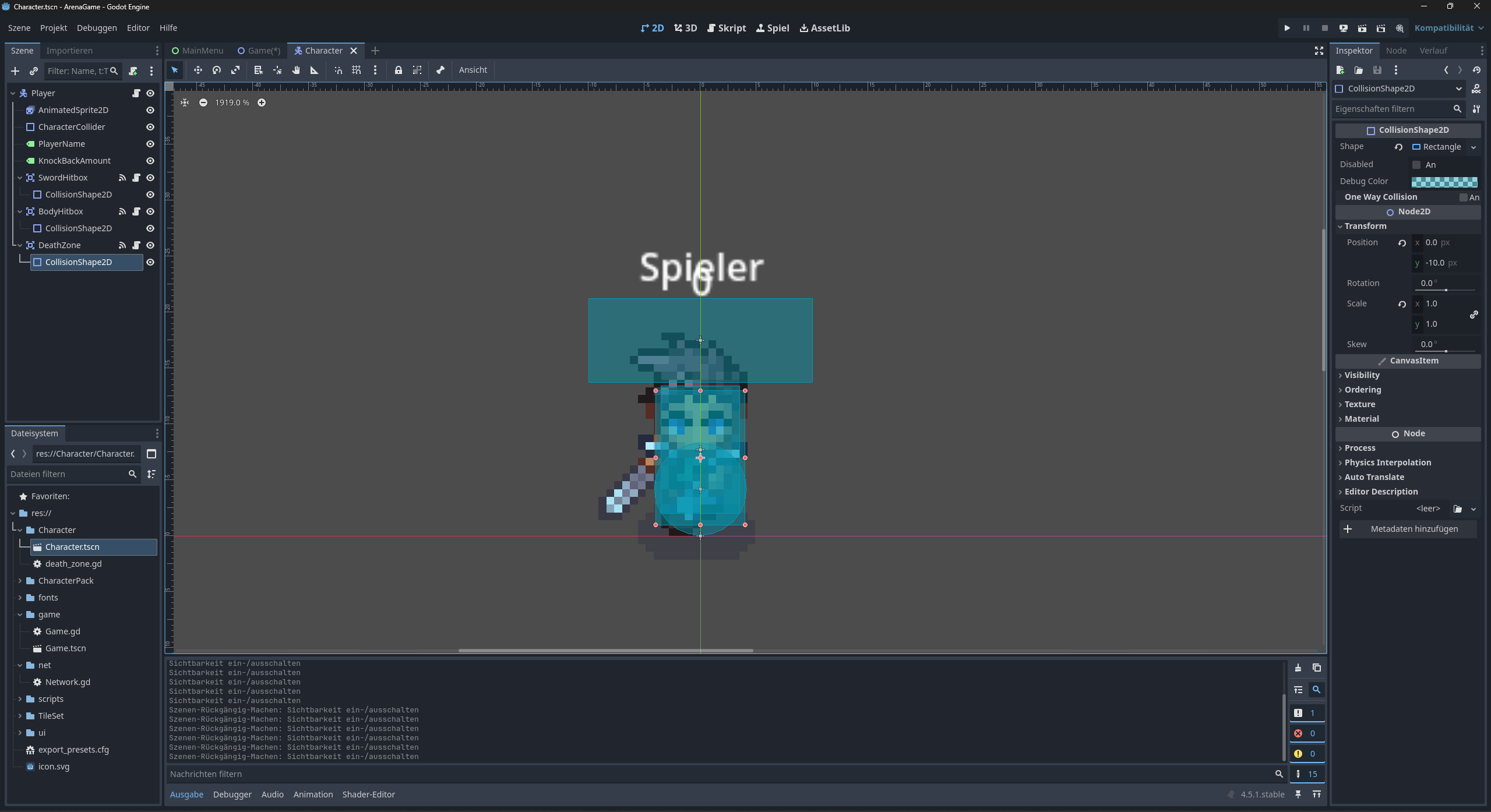Open the Ansicht view button
This screenshot has width=1491, height=812.
click(473, 70)
